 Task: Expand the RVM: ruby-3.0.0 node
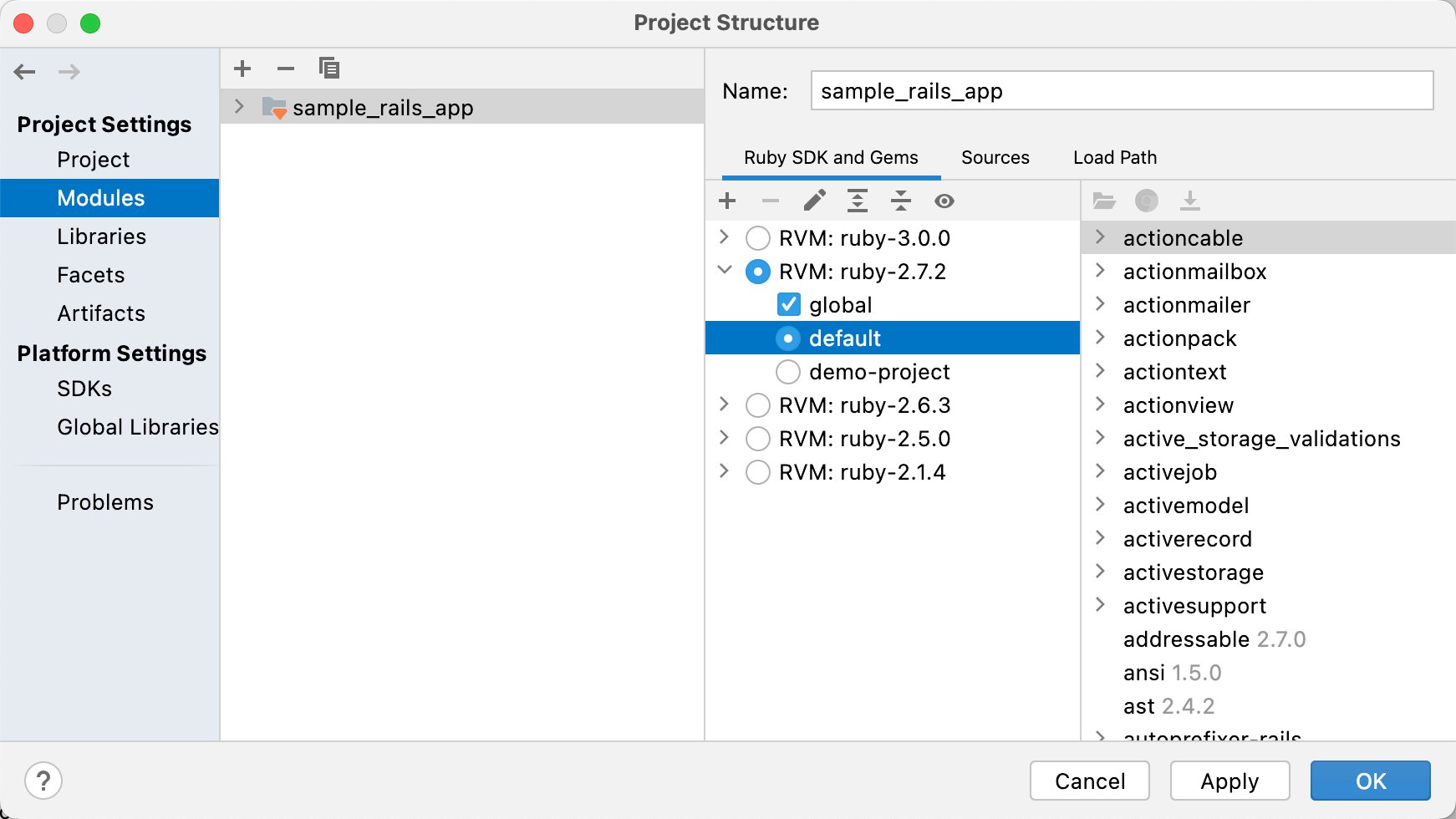(x=724, y=237)
